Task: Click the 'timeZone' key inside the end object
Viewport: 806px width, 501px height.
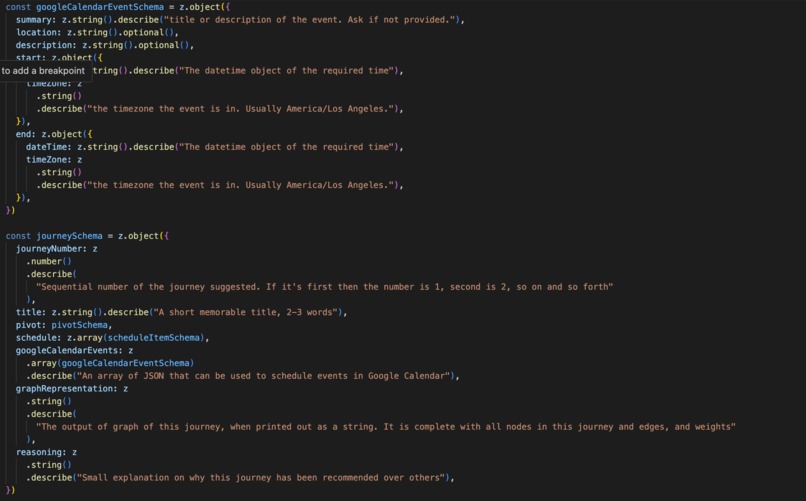Action: [x=47, y=160]
